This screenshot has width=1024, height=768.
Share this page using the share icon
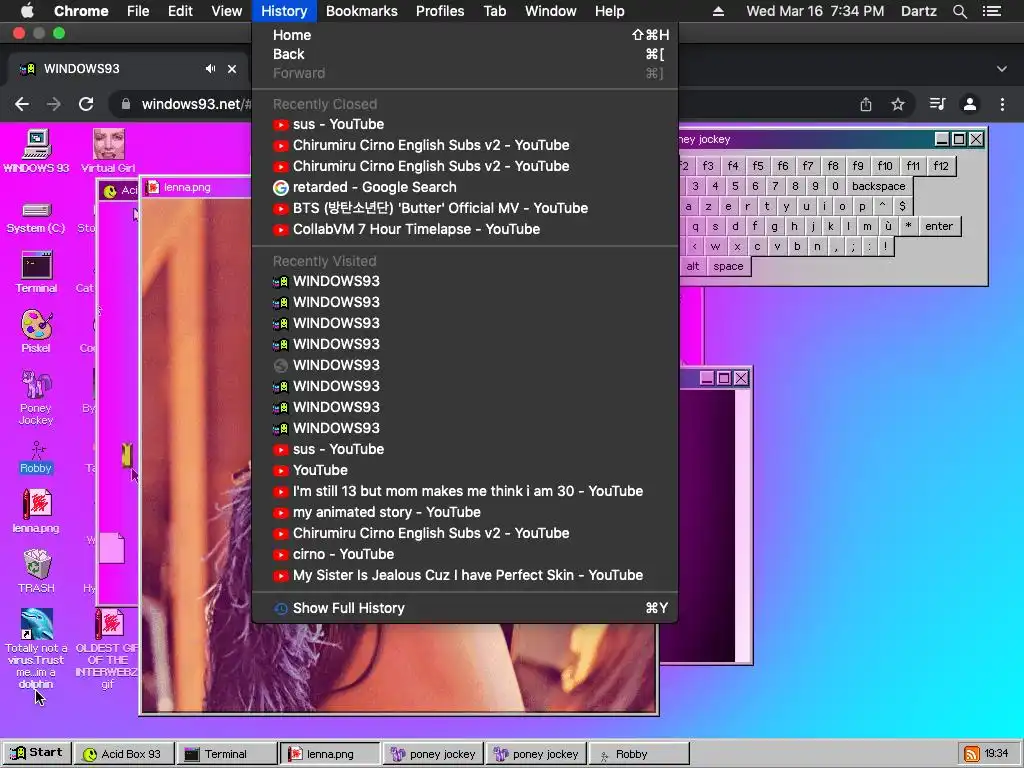point(866,104)
